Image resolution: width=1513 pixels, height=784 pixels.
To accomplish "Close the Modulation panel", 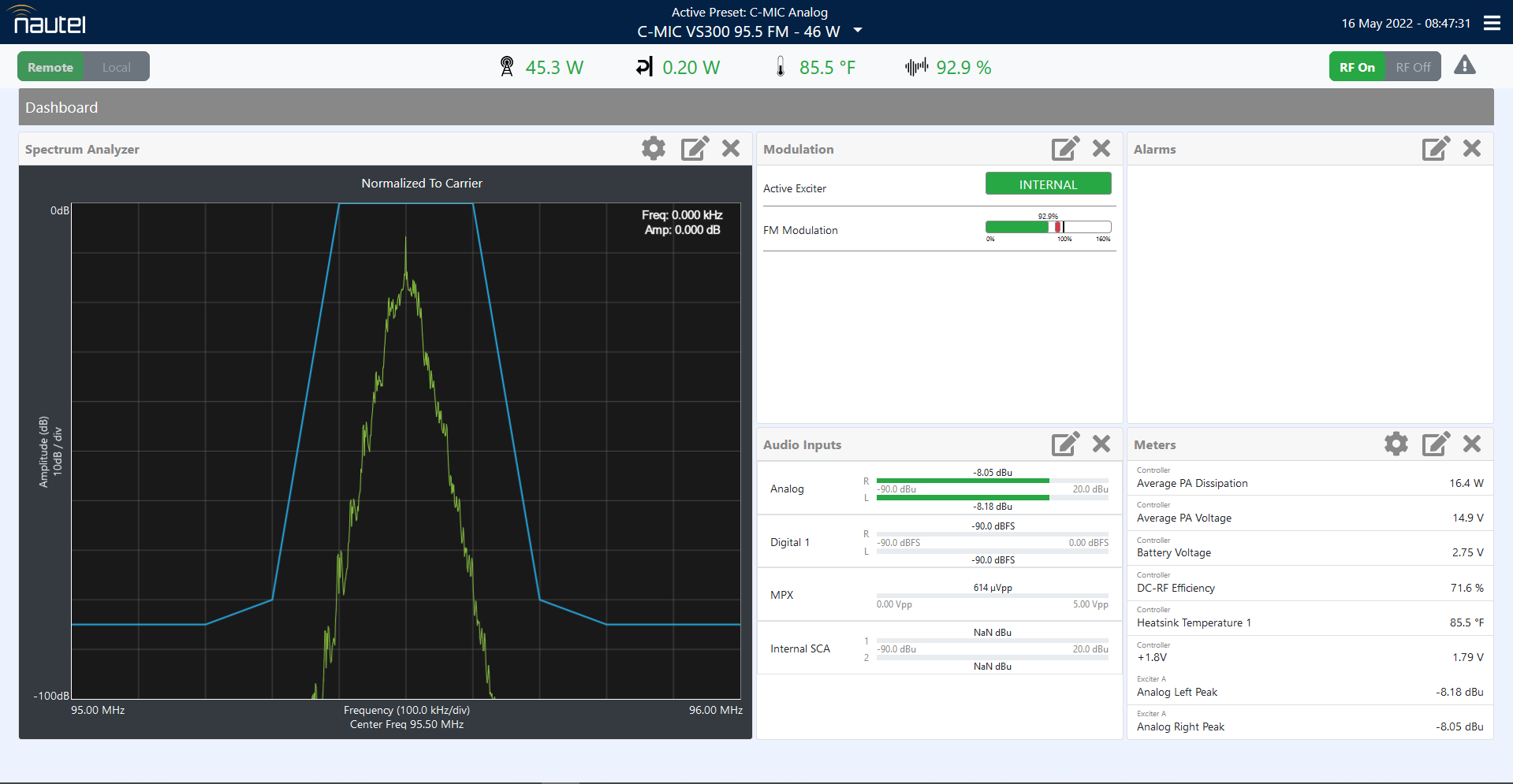I will [1101, 148].
